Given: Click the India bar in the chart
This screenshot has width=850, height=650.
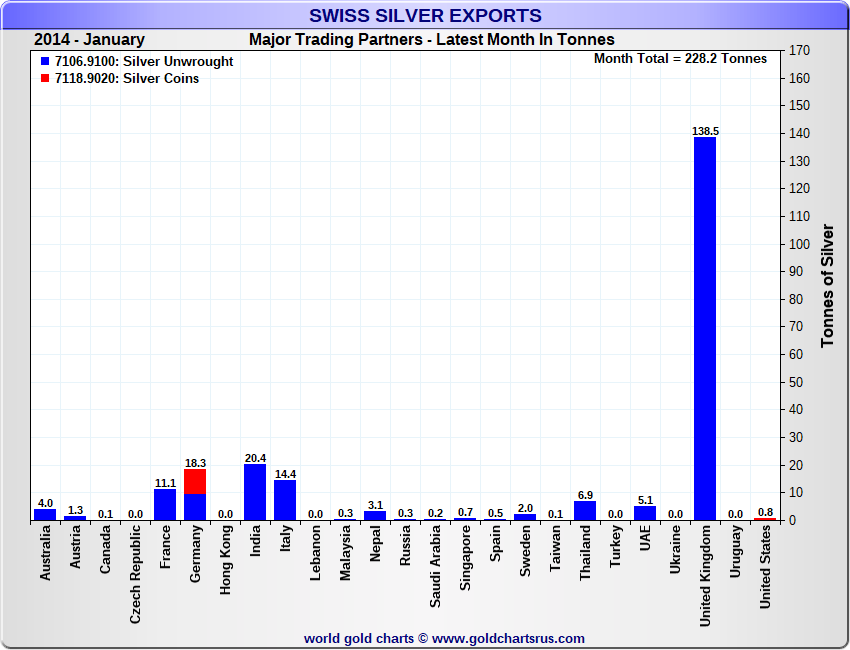Looking at the screenshot, I should pos(255,492).
